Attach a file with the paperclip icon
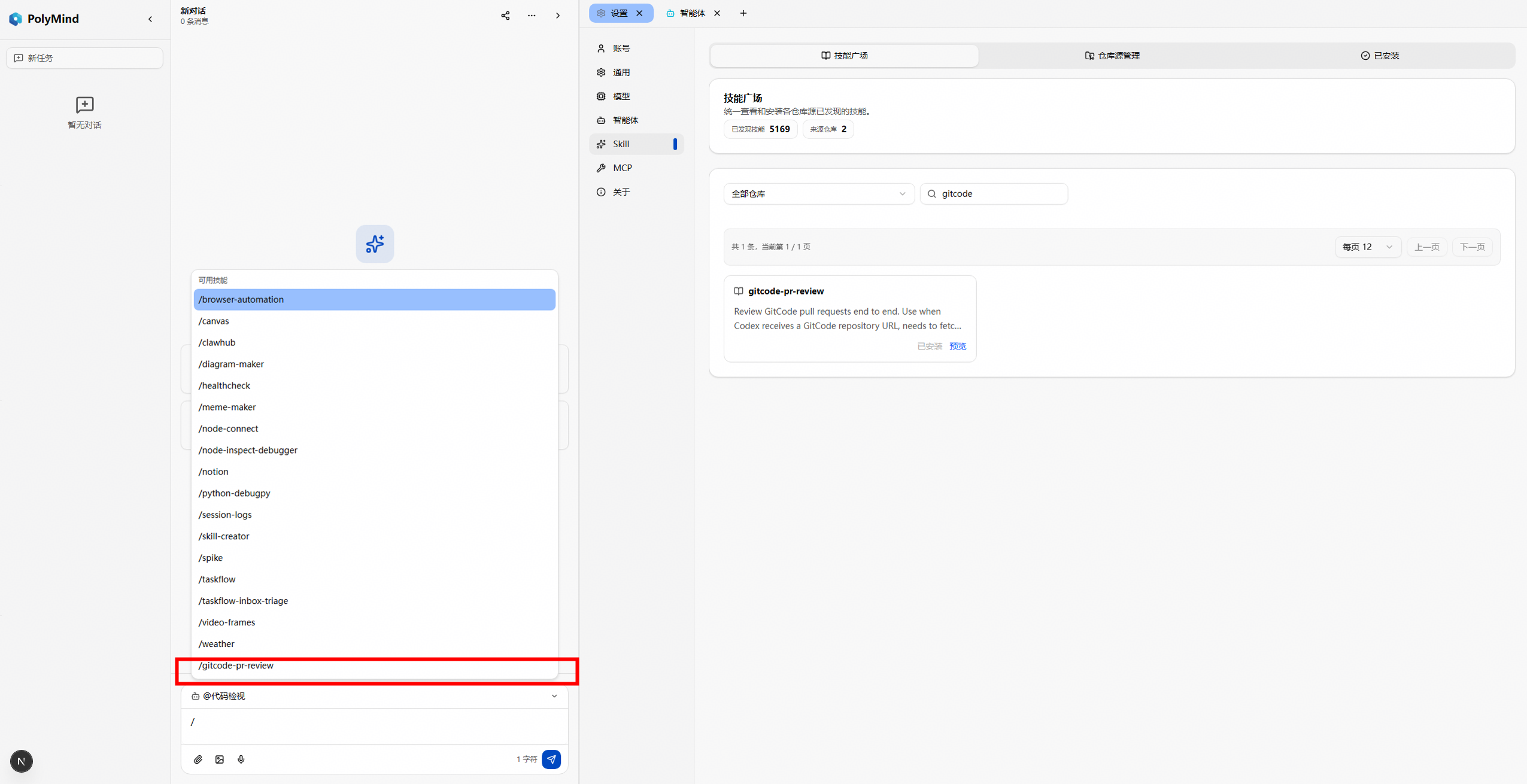 [198, 759]
